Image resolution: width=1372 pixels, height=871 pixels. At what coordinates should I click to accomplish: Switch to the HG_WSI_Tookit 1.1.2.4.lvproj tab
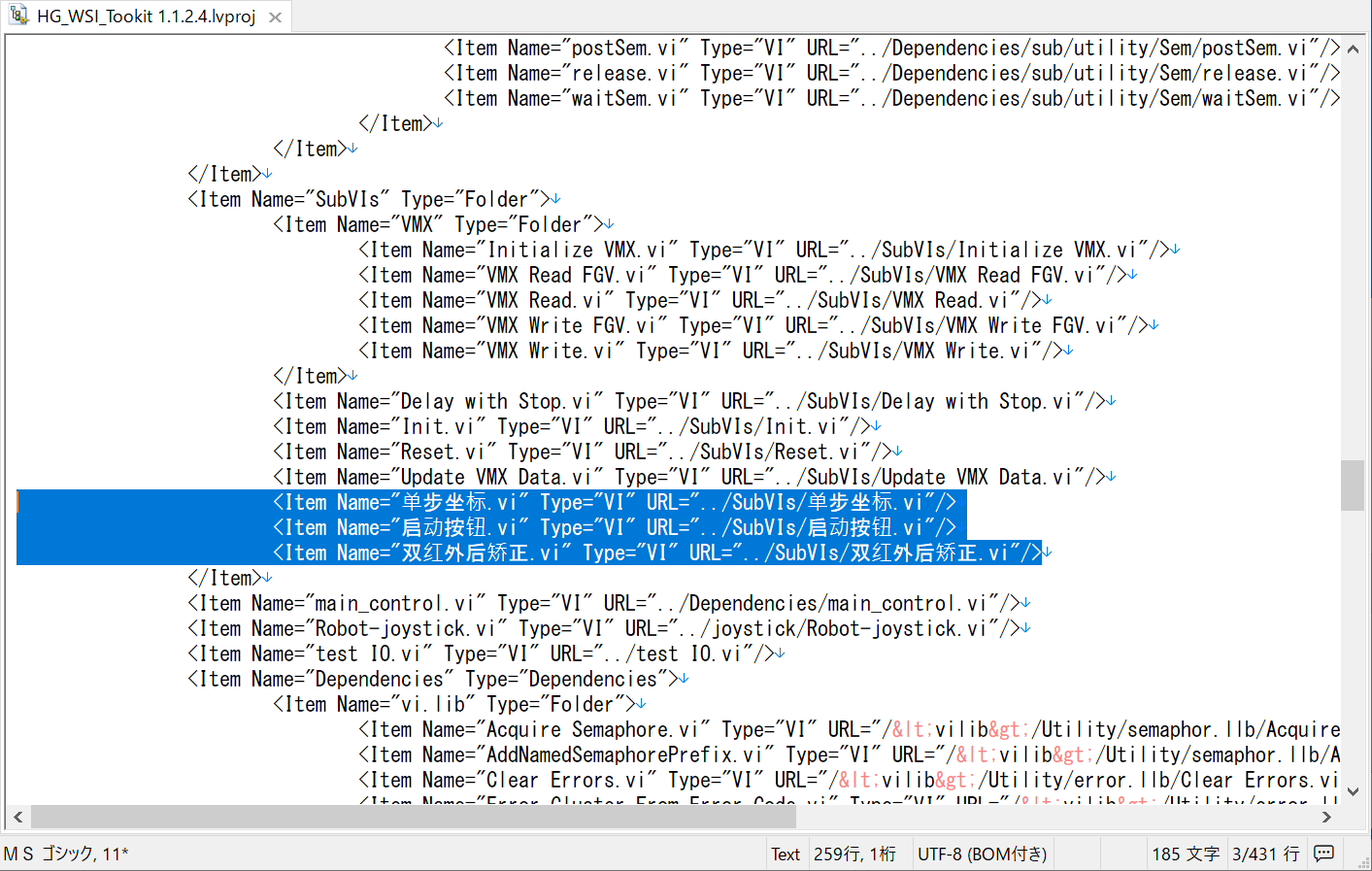coord(146,16)
